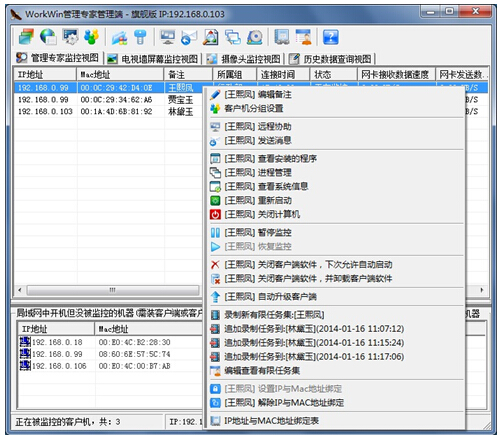Click the 网卡接收数据速度 column header
The height and width of the screenshot is (435, 500).
[x=396, y=74]
